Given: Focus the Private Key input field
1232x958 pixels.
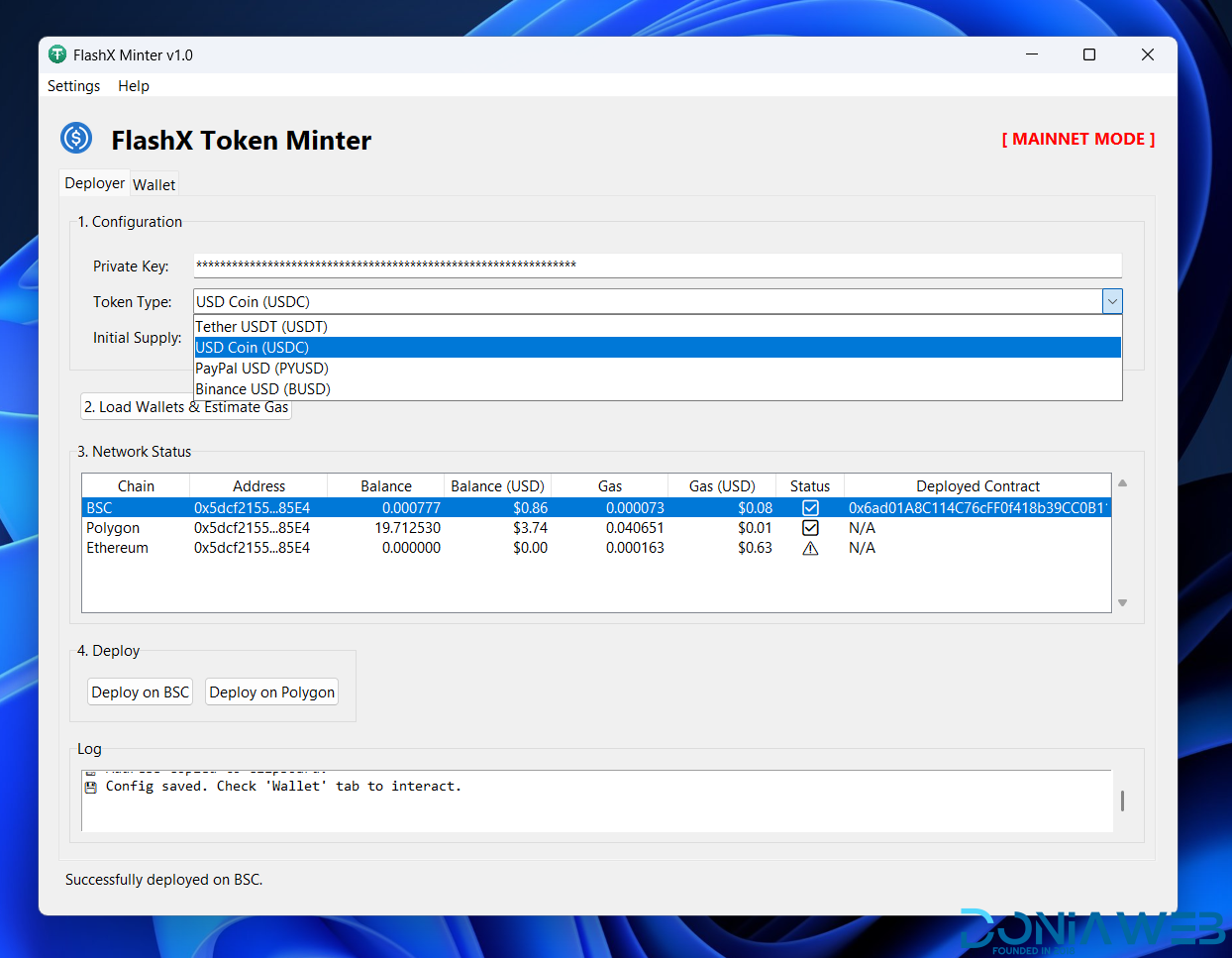Looking at the screenshot, I should pos(657,266).
